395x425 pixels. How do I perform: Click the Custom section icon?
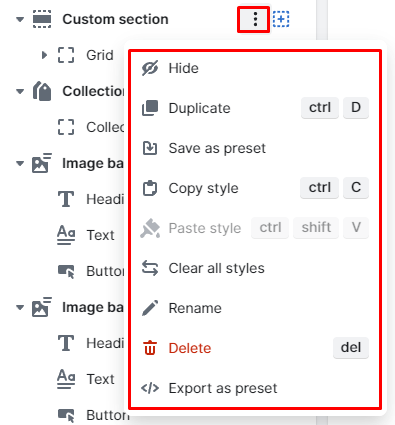(42, 19)
